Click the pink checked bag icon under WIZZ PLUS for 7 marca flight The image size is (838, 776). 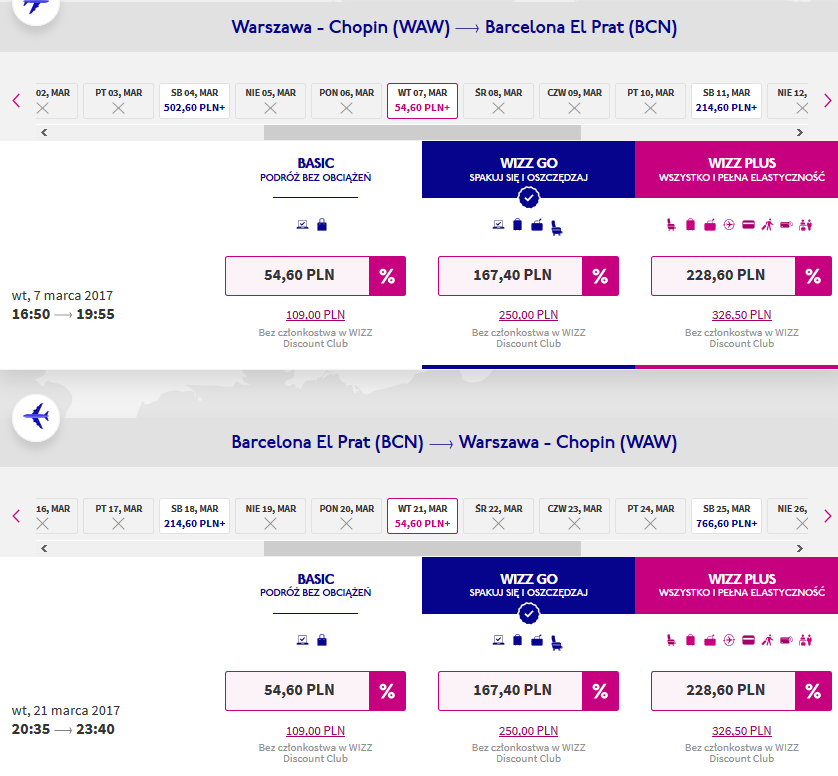(710, 225)
